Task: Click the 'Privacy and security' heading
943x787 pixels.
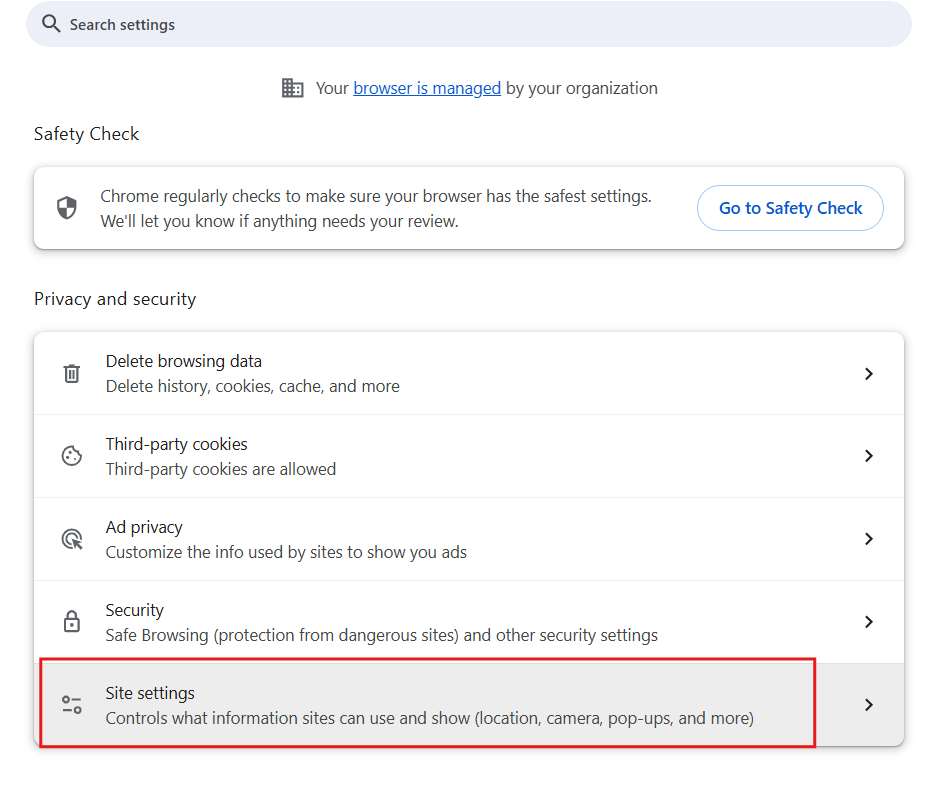Action: (115, 299)
